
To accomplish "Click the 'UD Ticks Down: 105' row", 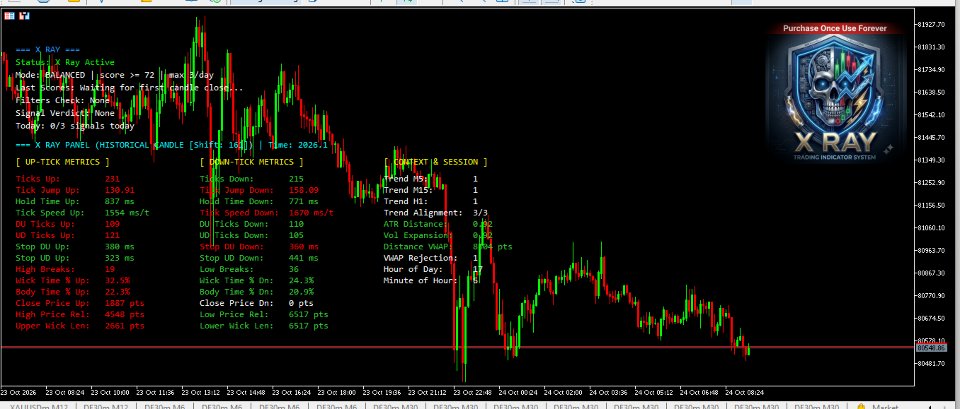I will coord(251,235).
